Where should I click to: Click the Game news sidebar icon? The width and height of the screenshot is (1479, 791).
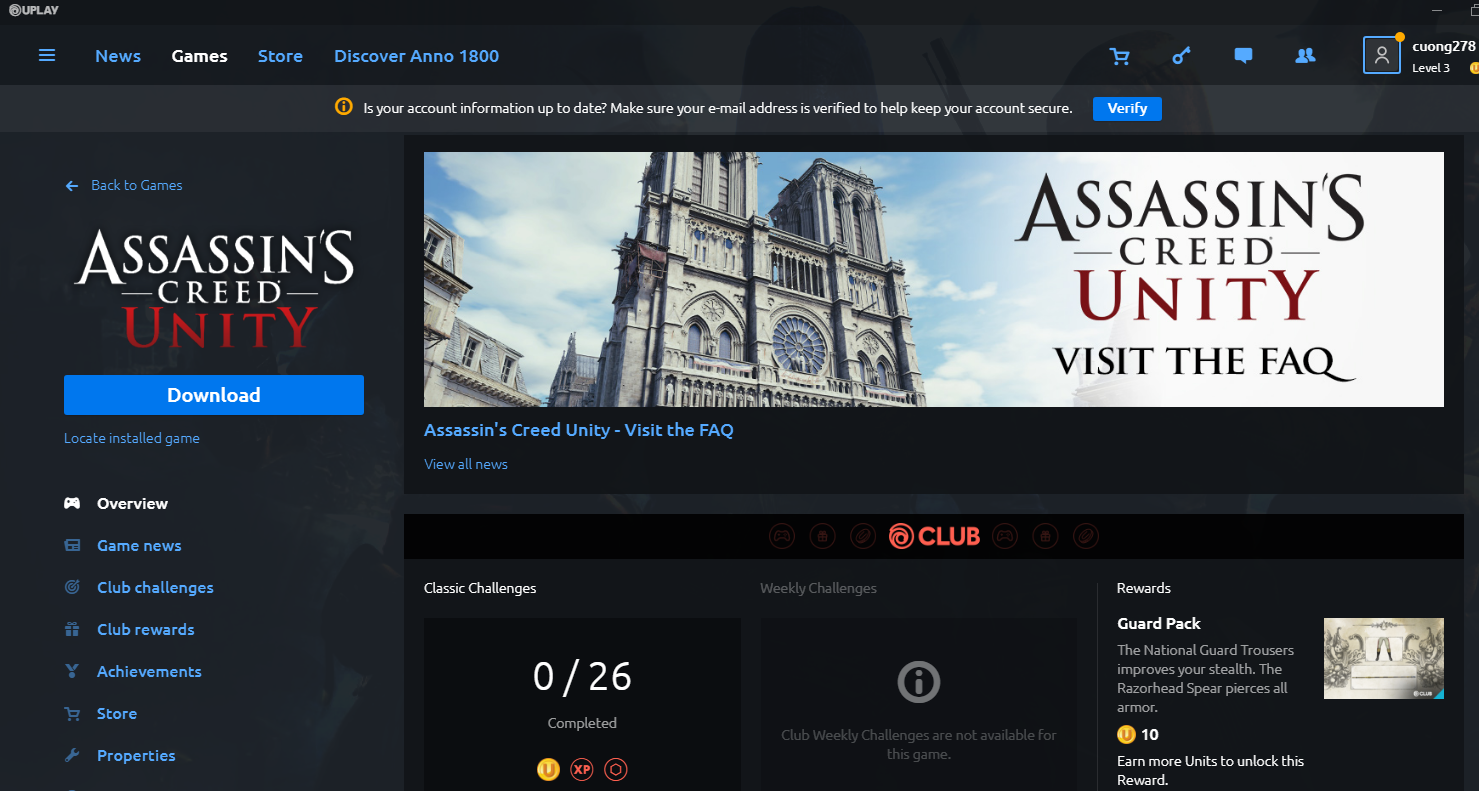(72, 545)
